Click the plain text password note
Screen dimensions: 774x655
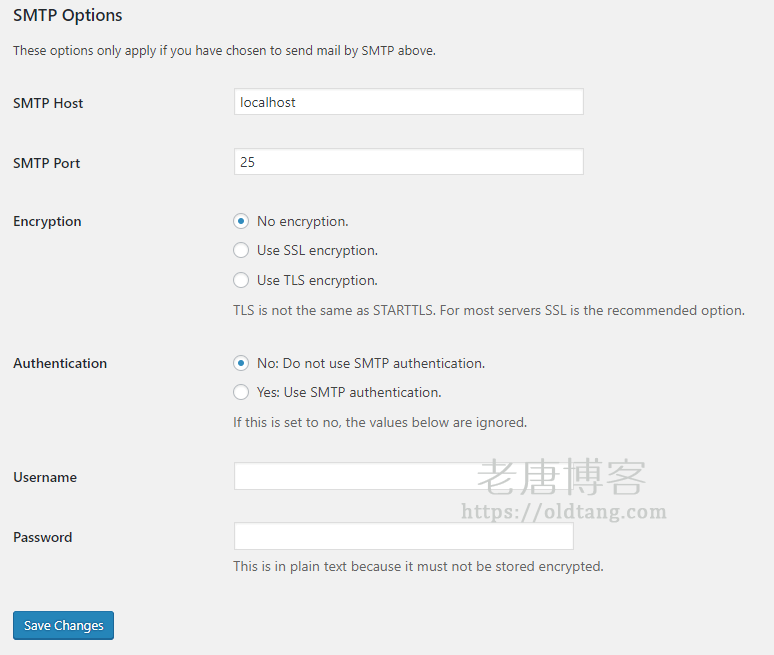(x=418, y=566)
